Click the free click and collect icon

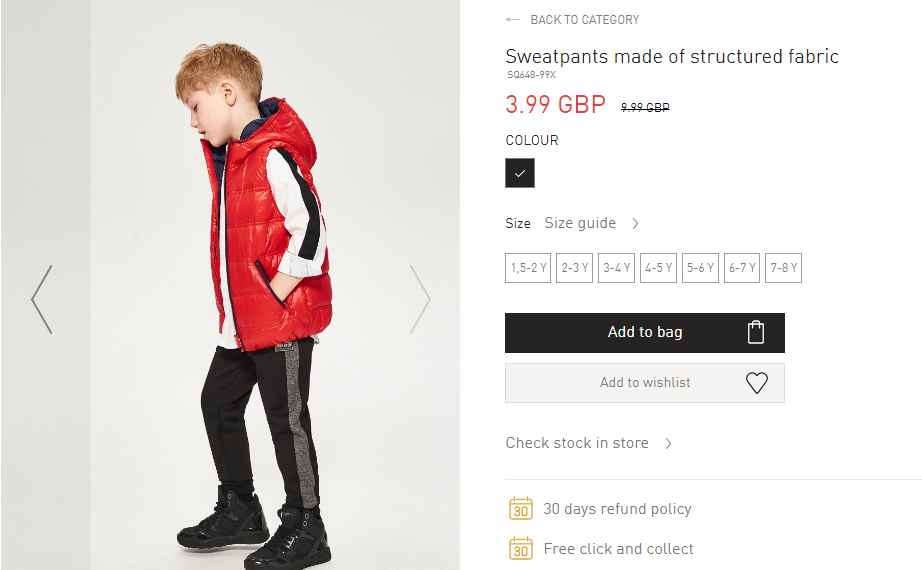520,548
